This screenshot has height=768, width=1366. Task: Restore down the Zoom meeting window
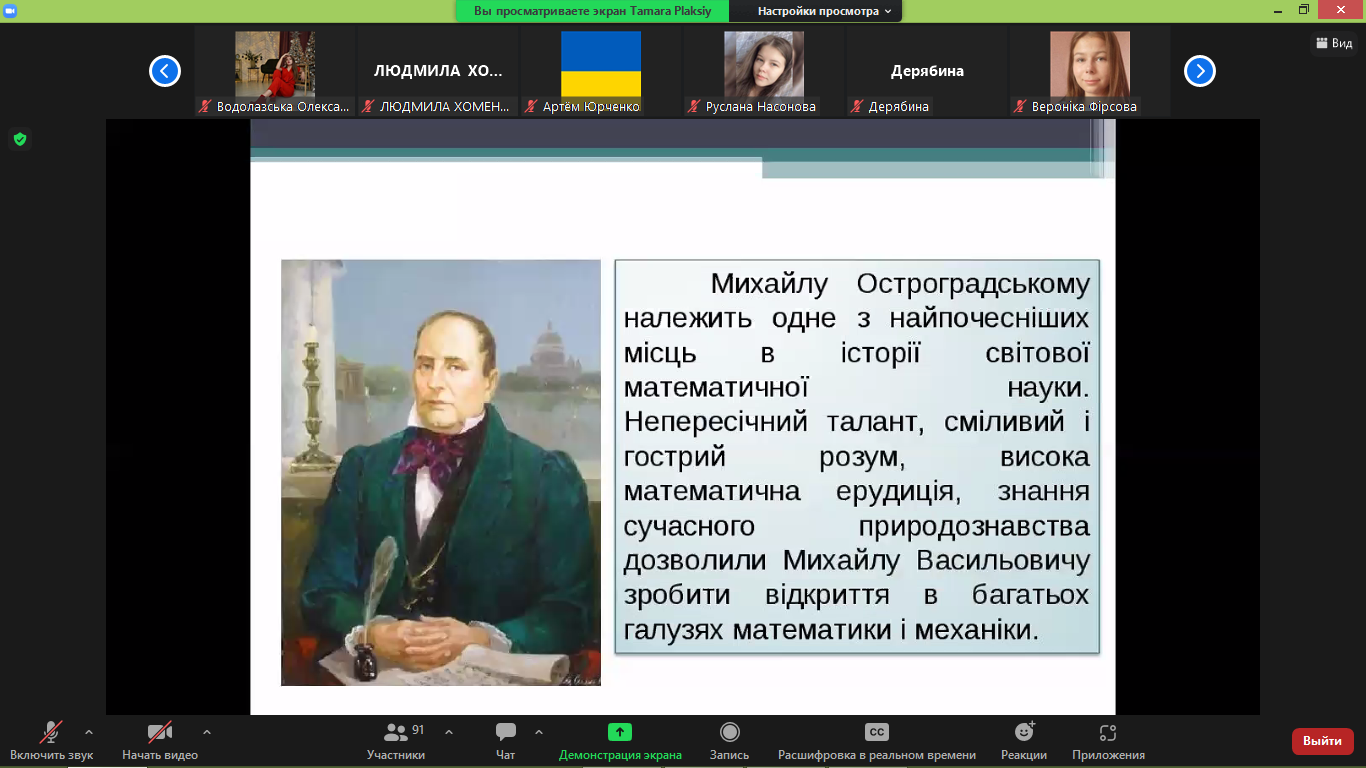(1304, 10)
